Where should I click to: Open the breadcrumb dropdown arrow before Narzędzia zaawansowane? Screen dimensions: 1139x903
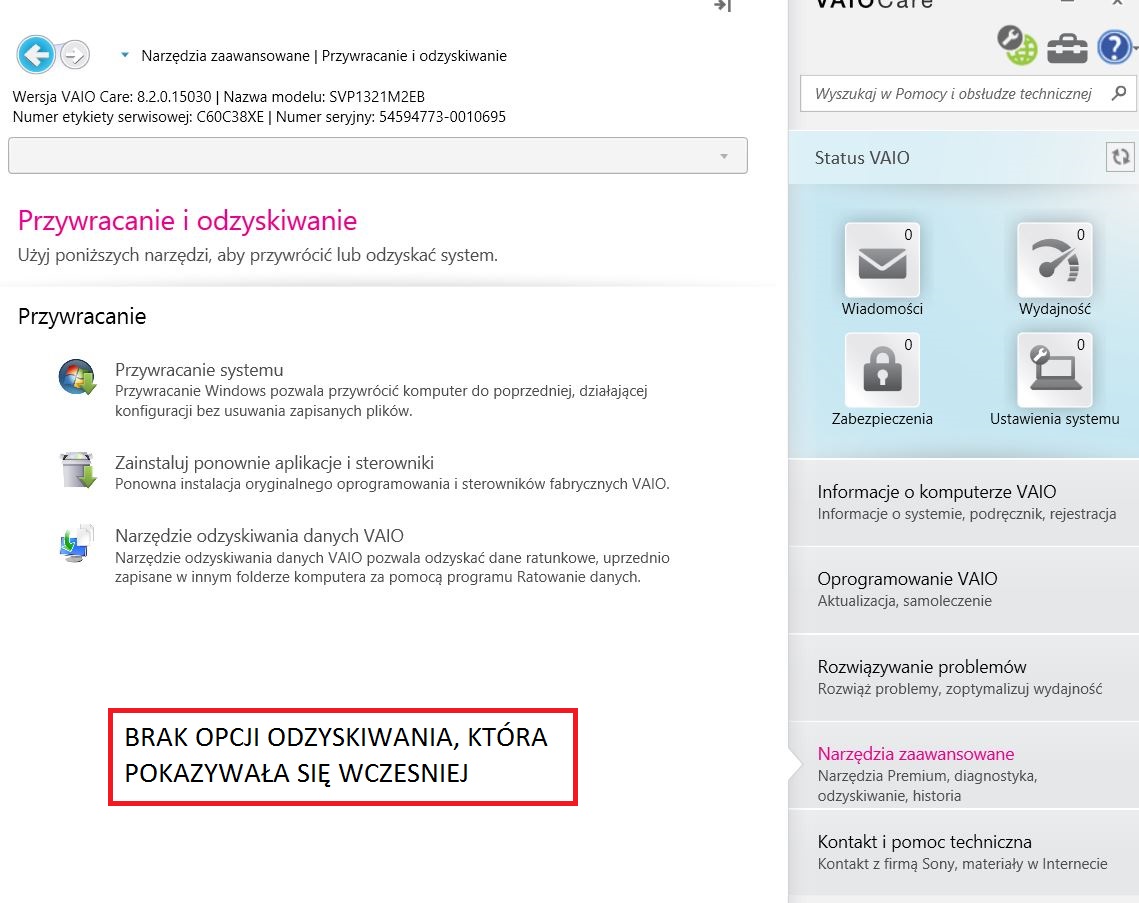[x=125, y=55]
